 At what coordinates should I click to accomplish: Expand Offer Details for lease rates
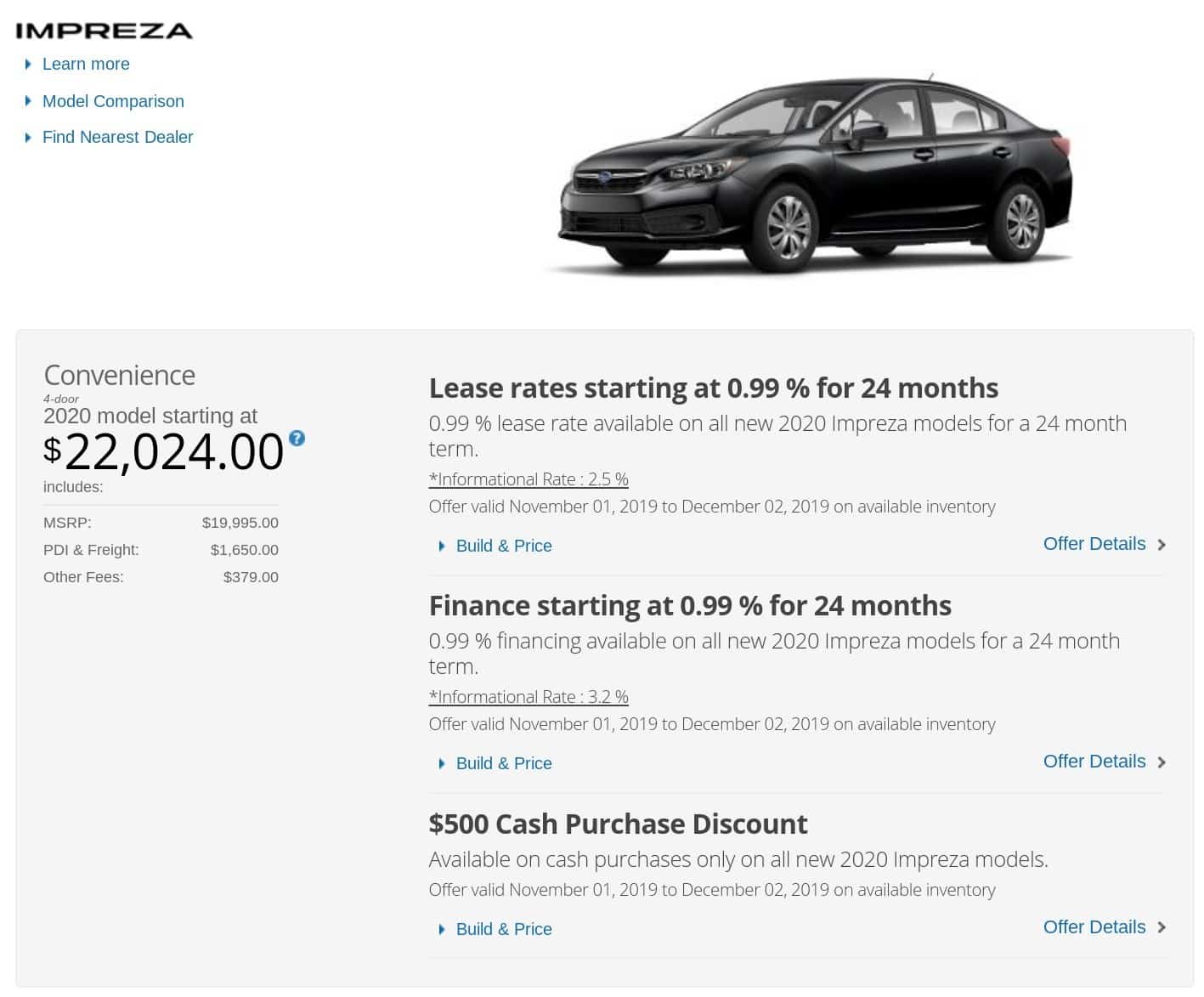coord(1094,544)
